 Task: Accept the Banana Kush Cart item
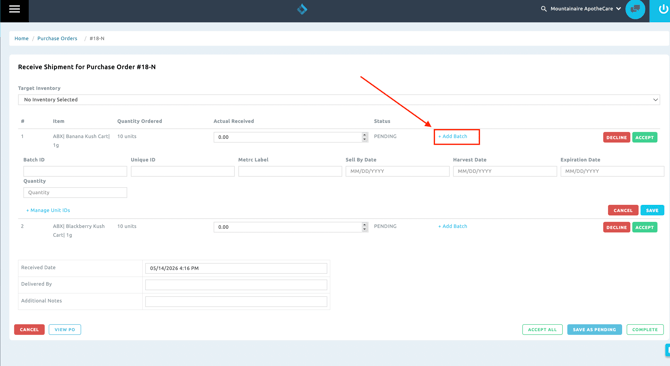point(644,138)
